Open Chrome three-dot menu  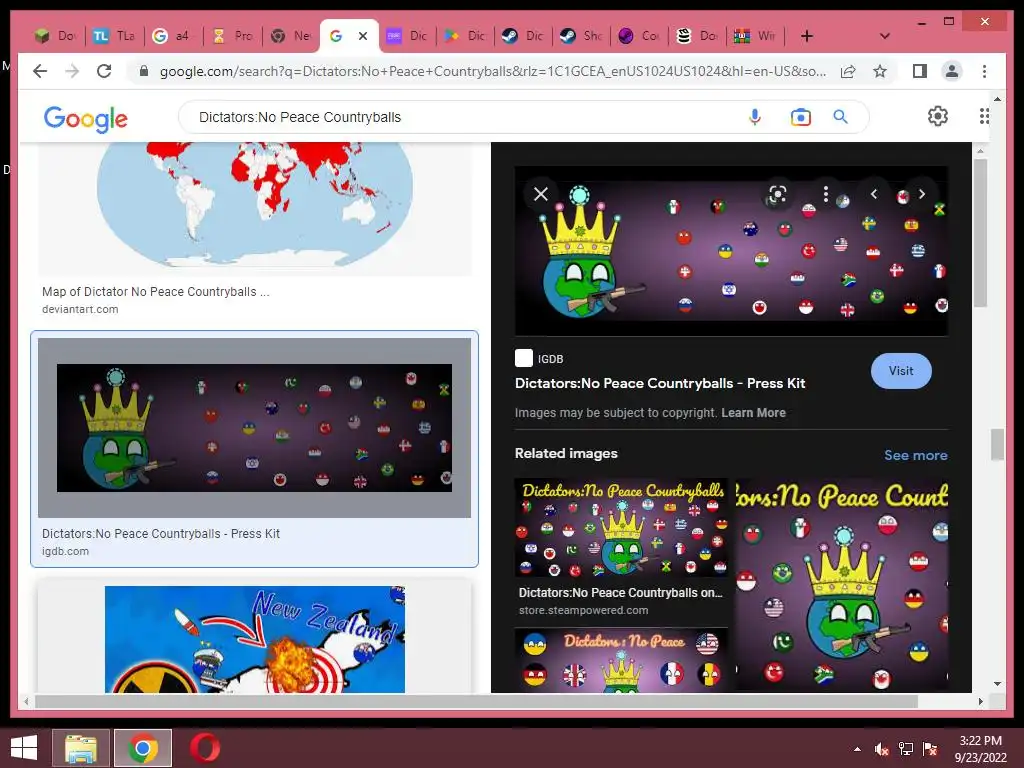(984, 71)
